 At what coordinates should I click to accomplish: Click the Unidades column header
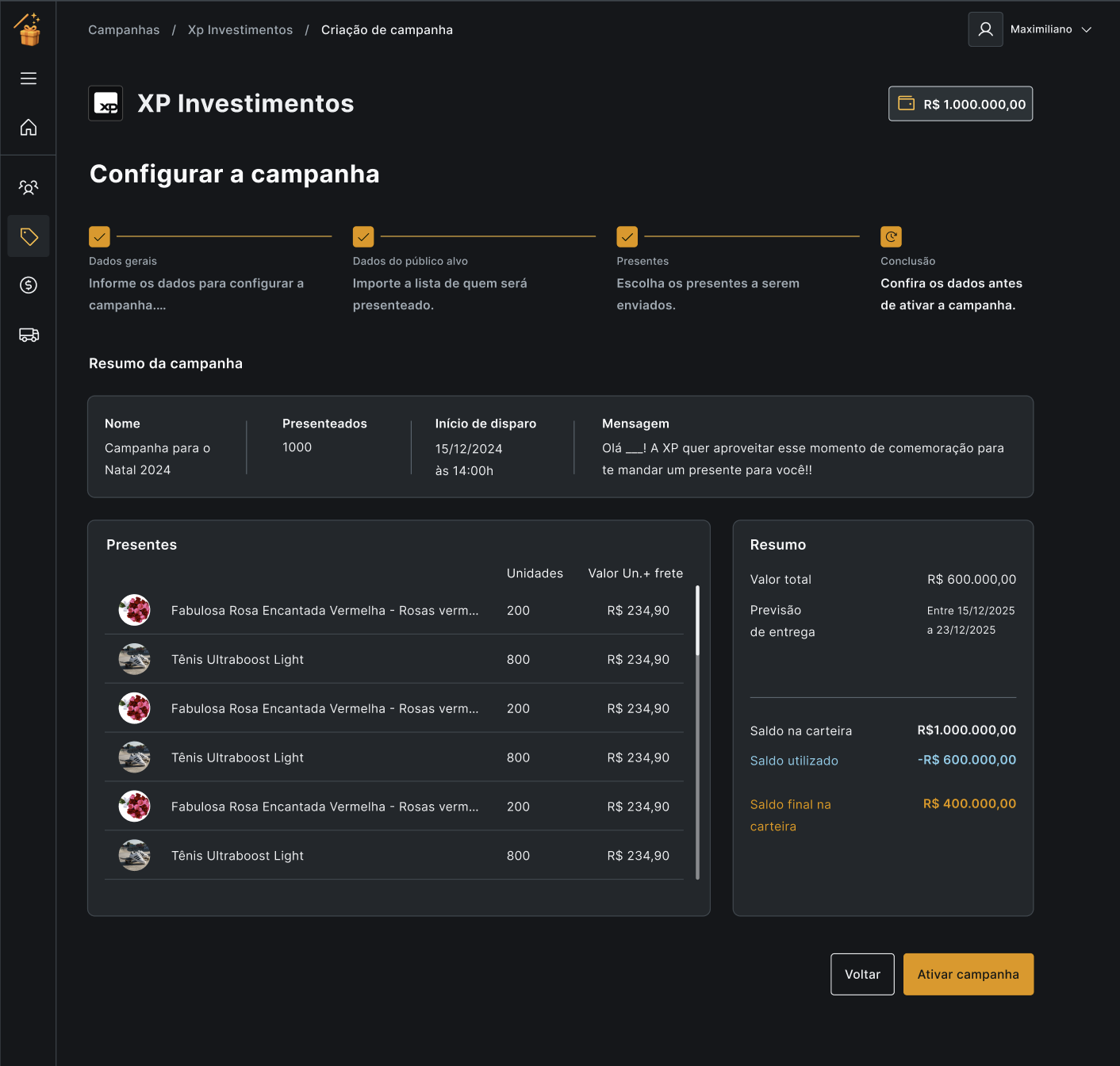(x=535, y=573)
